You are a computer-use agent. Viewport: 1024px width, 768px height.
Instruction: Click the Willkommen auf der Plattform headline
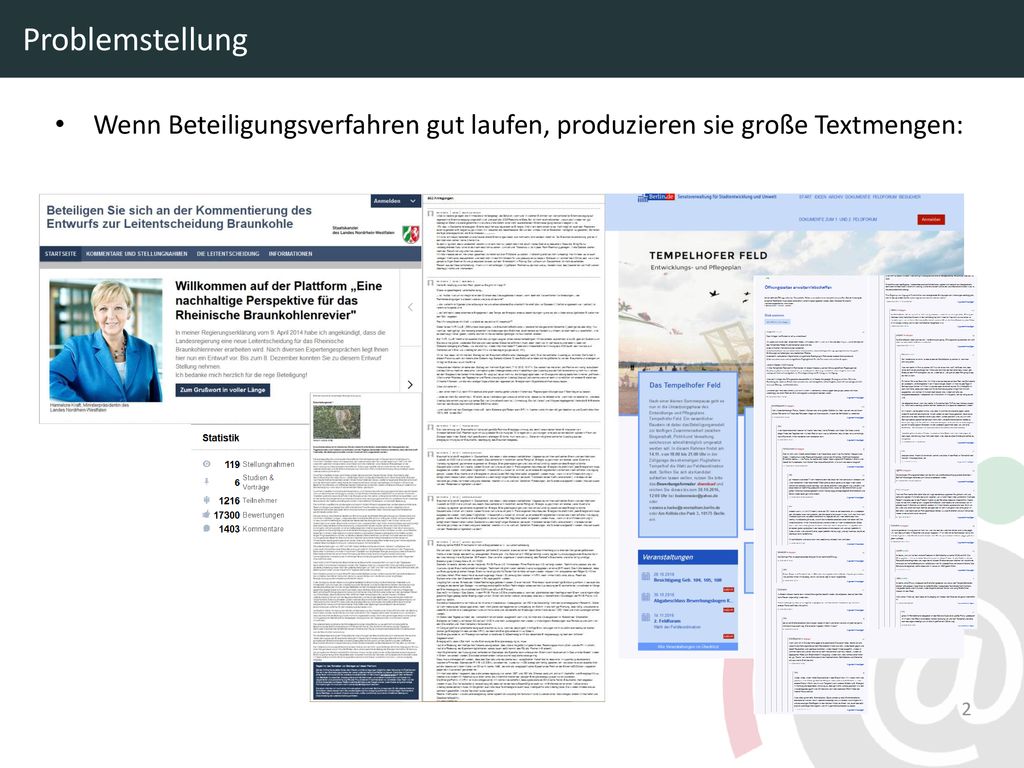click(x=279, y=300)
